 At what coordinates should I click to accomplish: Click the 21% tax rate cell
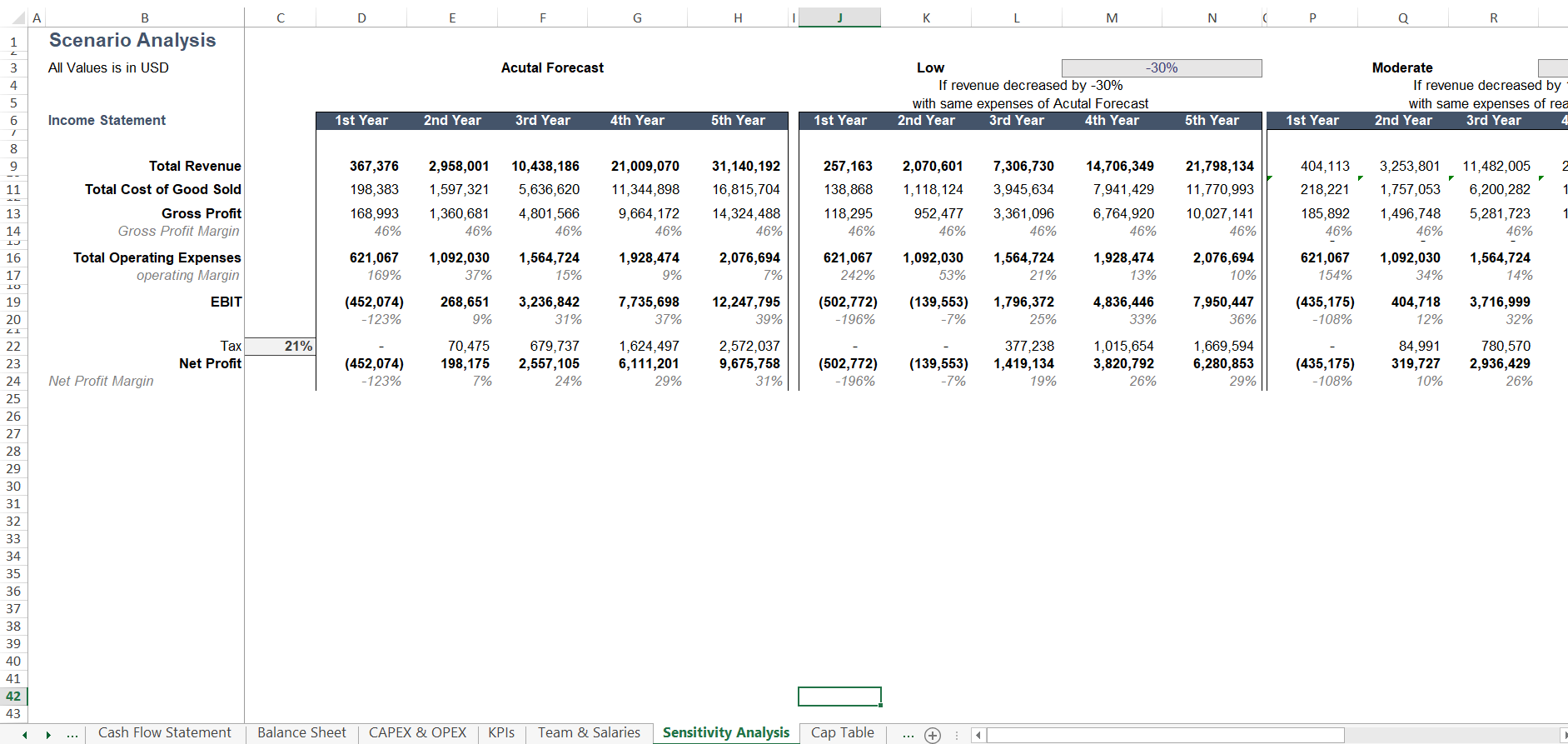[281, 346]
